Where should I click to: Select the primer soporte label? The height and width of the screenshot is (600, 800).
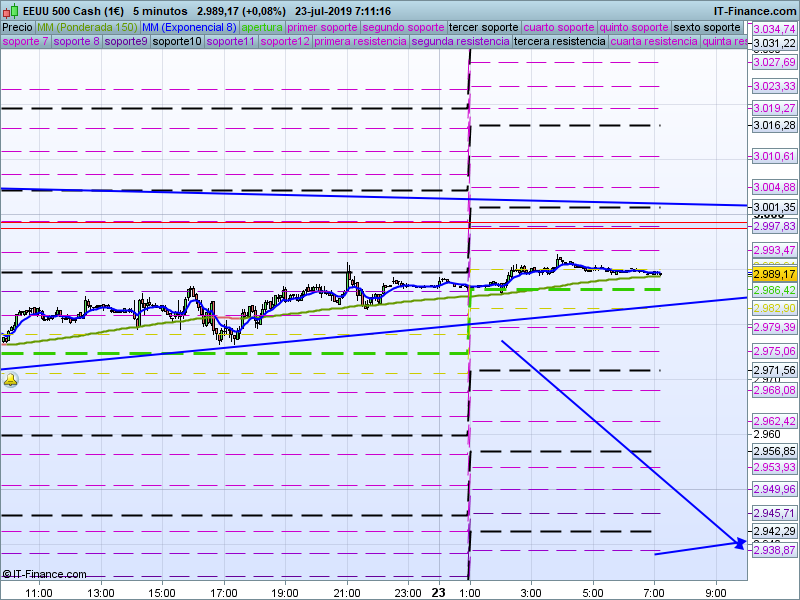pos(321,27)
